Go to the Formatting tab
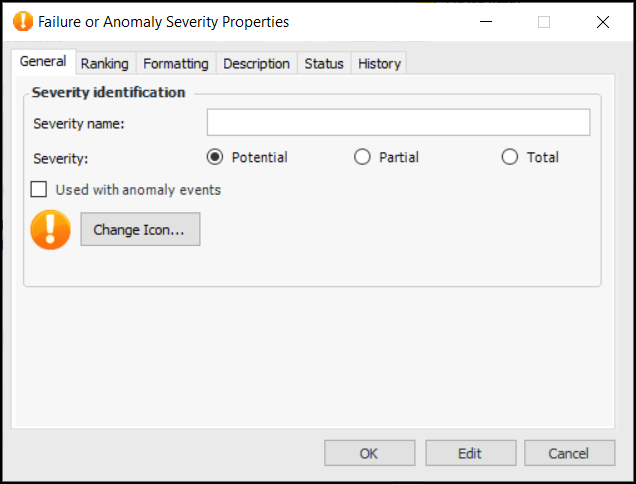 [x=176, y=63]
